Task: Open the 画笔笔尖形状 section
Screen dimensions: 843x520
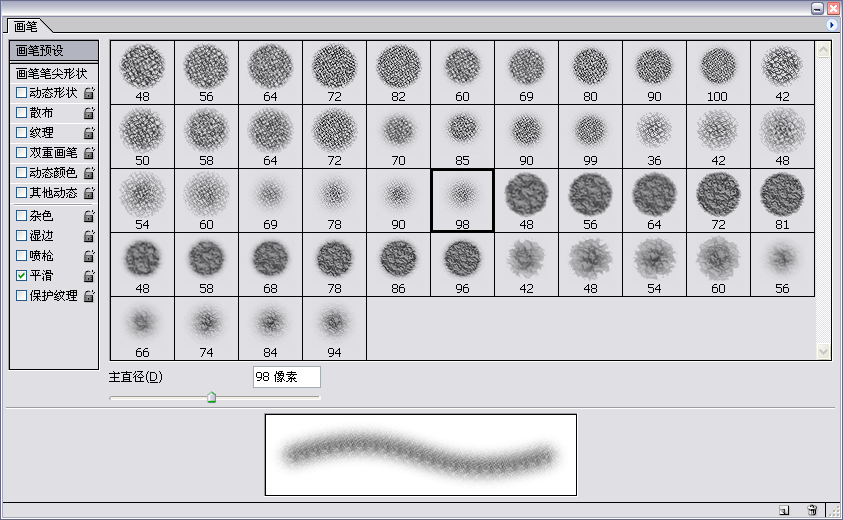Action: click(x=54, y=73)
